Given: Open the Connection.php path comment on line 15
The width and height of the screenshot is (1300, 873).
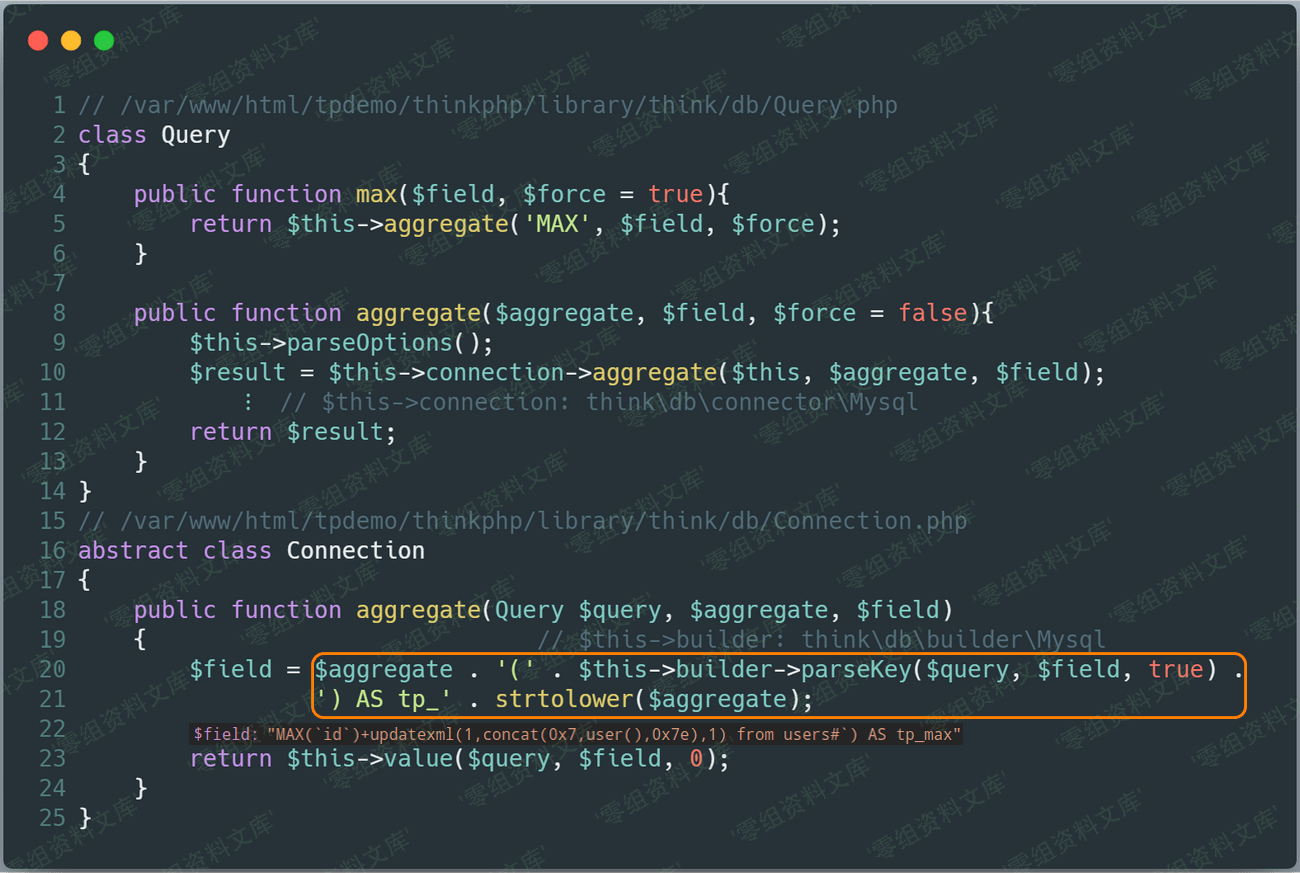Looking at the screenshot, I should 522,521.
